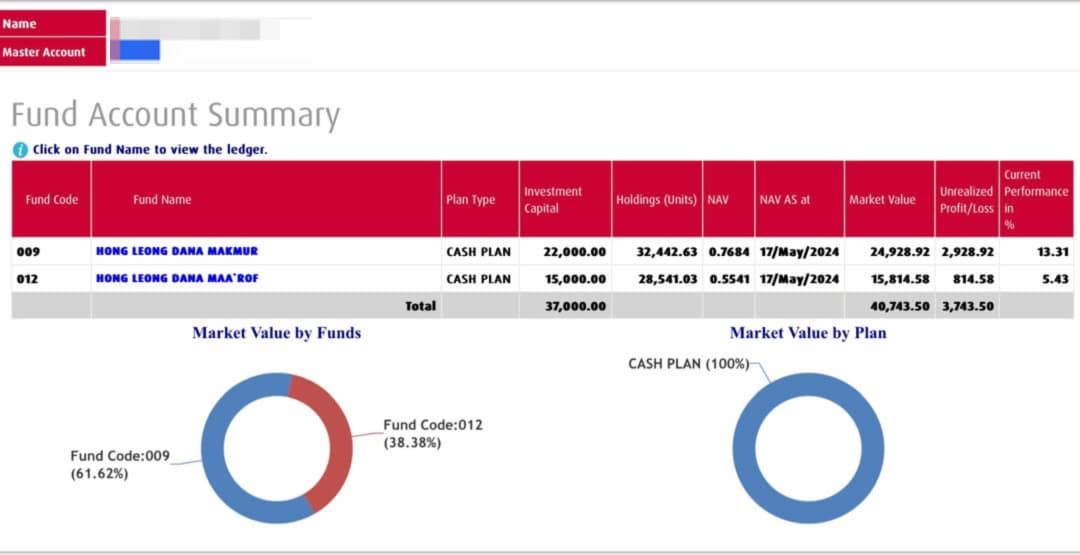Click the Holdings (Units) column header
Viewport: 1080px width, 555px height.
[x=656, y=200]
